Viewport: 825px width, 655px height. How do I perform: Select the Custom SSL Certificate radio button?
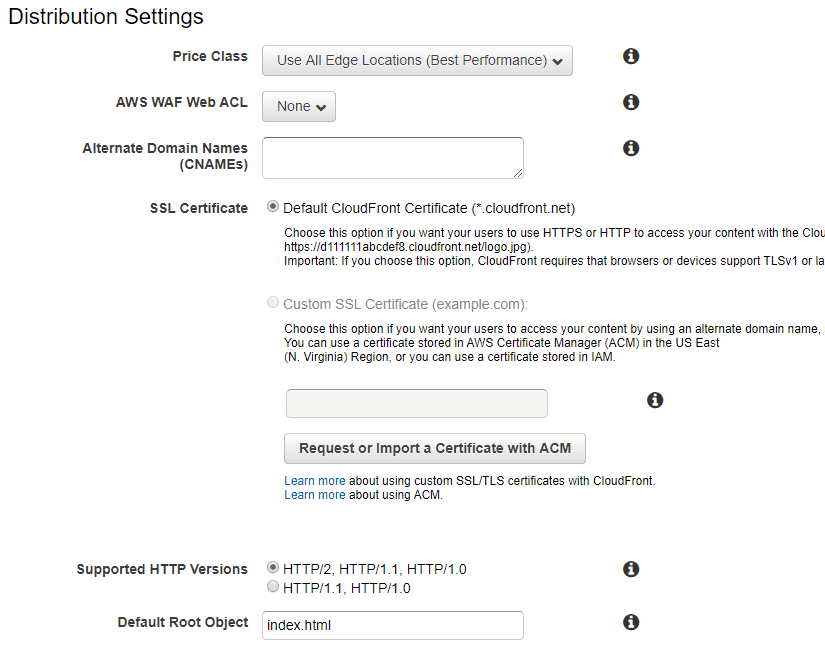[x=273, y=303]
